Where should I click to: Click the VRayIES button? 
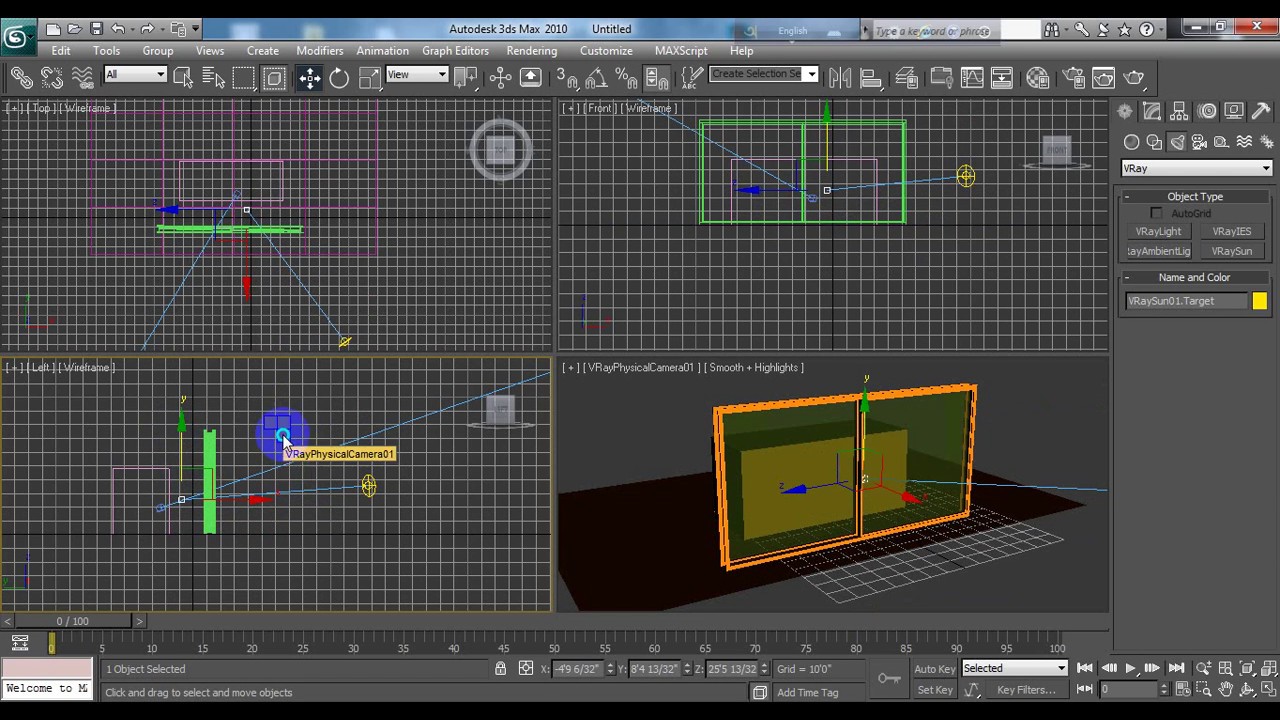point(1232,231)
